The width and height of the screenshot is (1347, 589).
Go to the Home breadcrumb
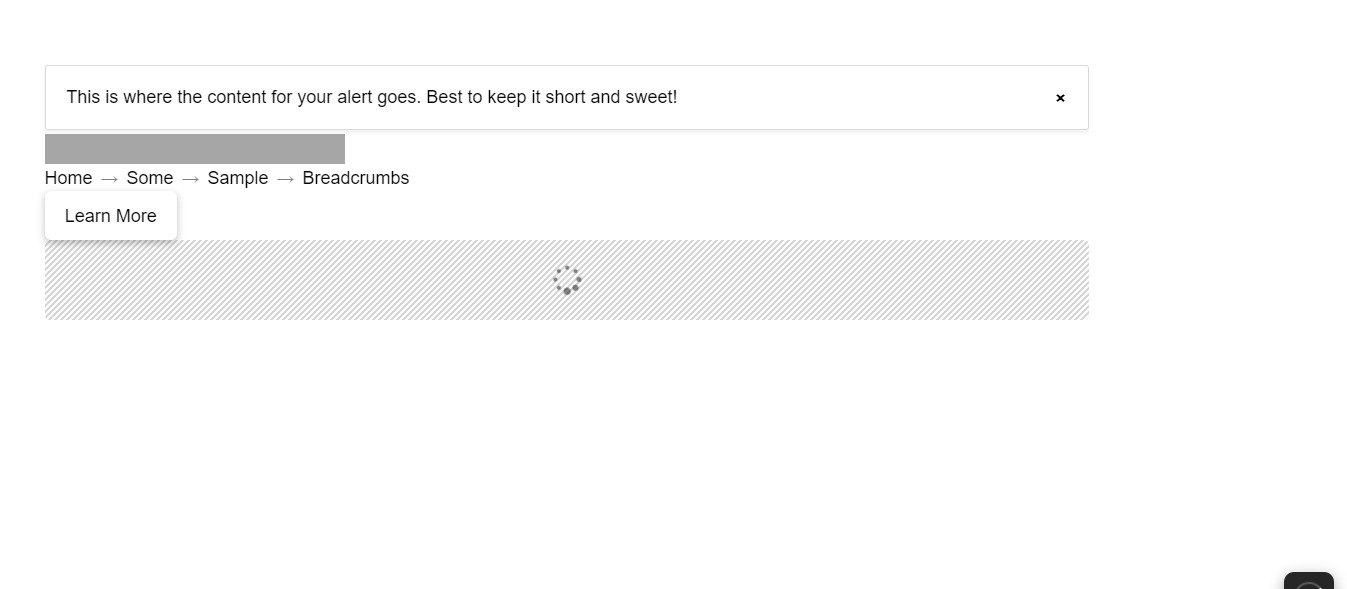point(68,178)
